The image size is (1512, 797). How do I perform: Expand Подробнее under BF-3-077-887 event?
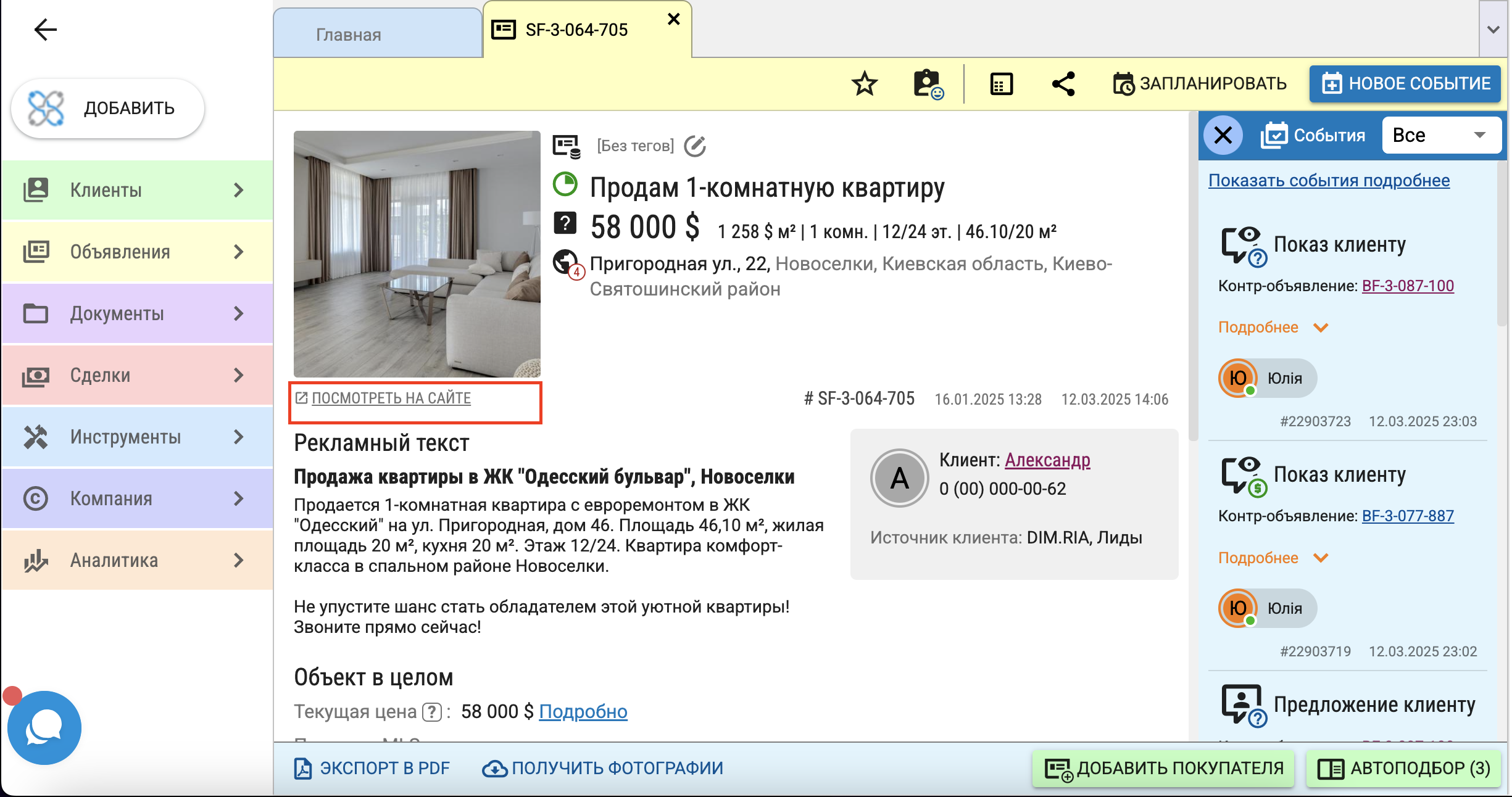(1273, 558)
